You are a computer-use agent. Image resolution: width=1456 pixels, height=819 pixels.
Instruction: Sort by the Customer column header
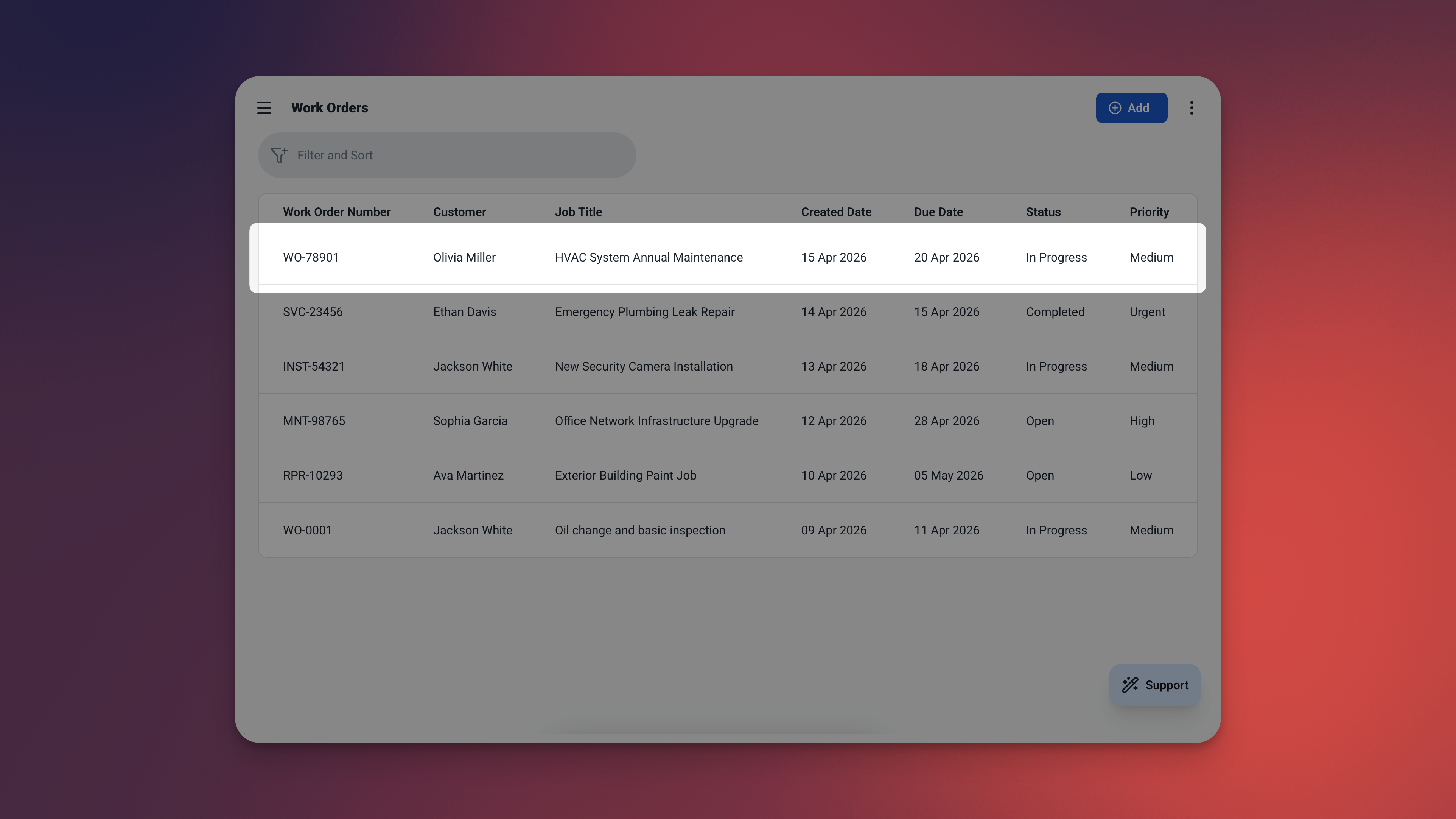tap(459, 212)
